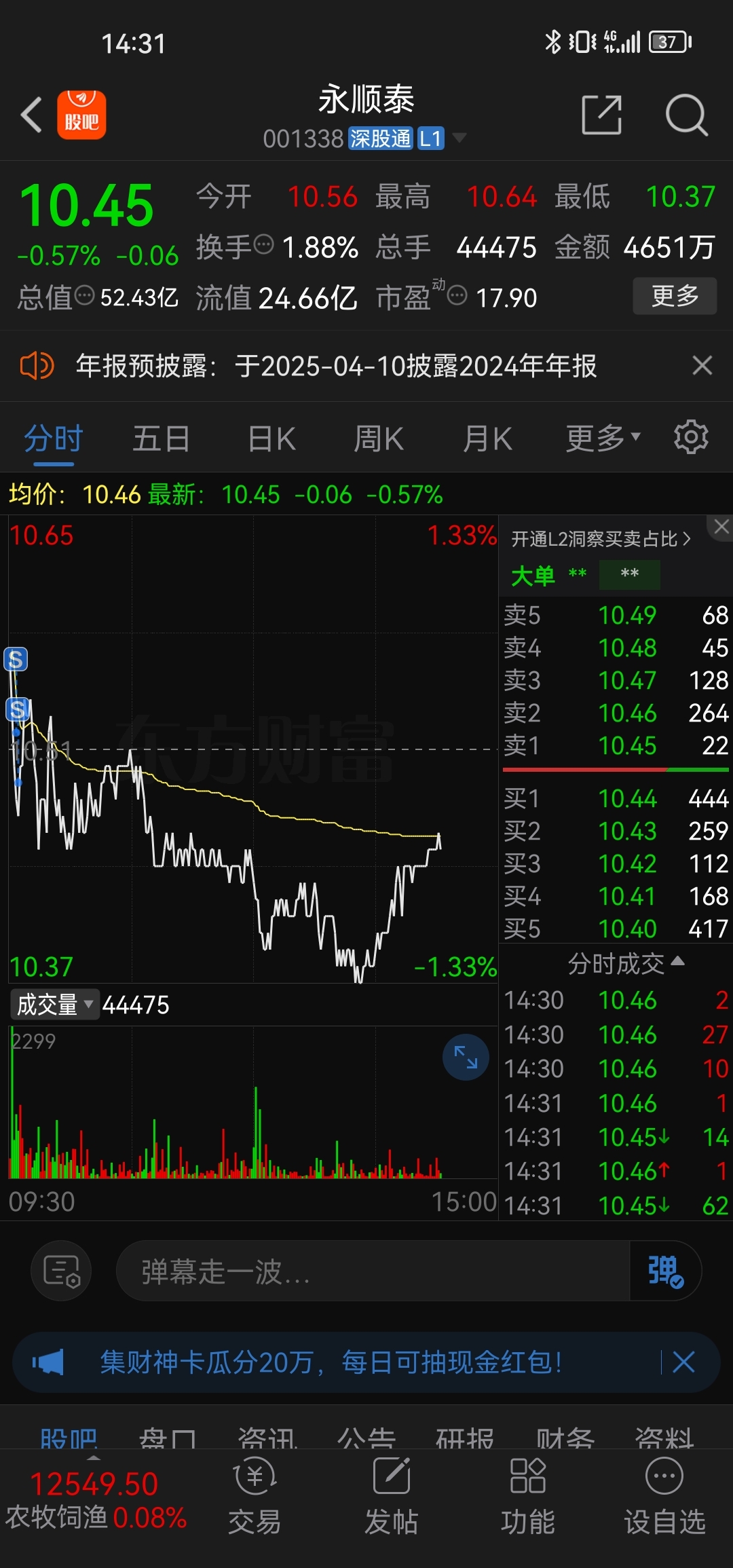The width and height of the screenshot is (733, 1568).
Task: Tap the 交易 trade icon
Action: 255,1495
